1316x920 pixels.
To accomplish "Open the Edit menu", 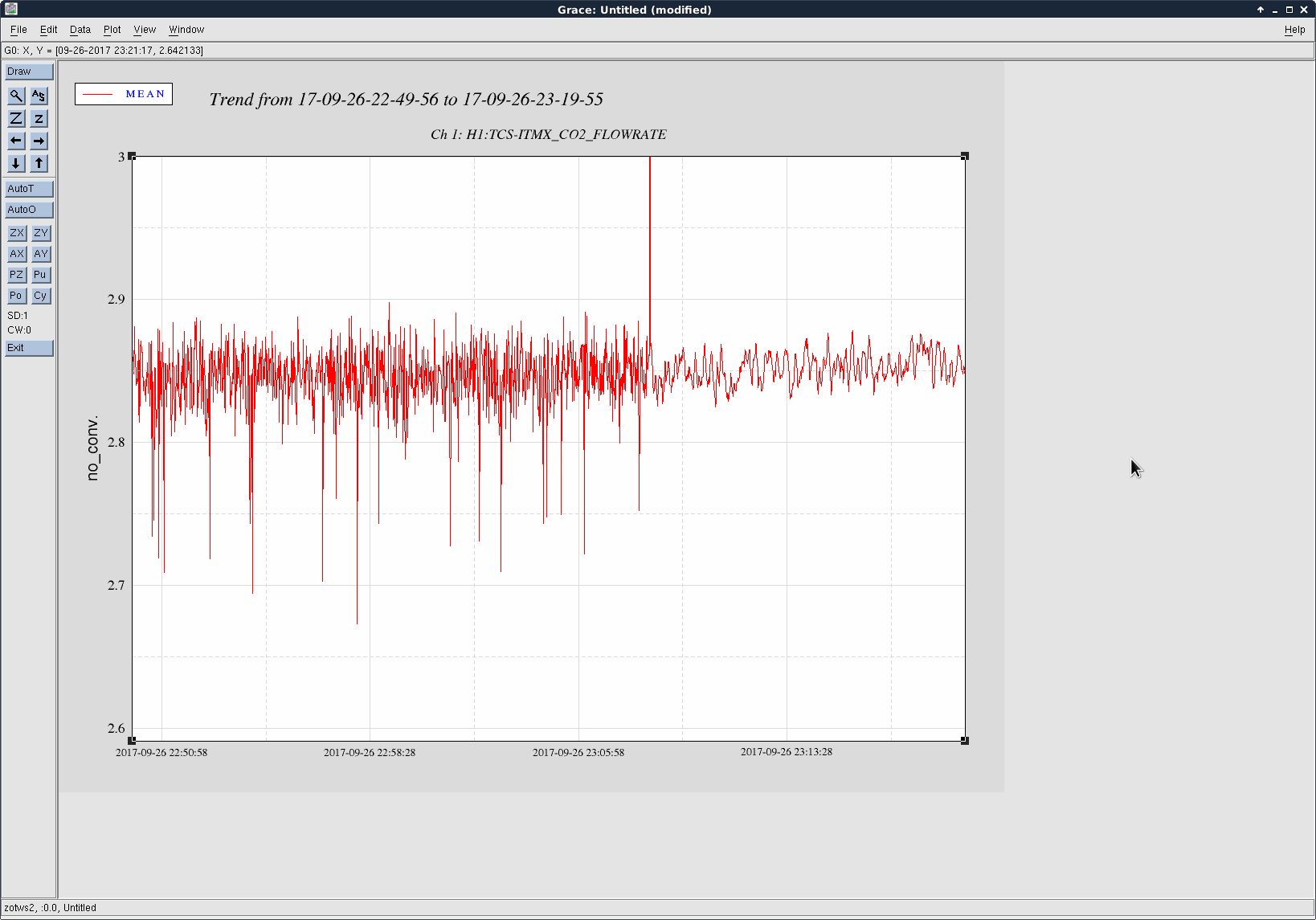I will (48, 30).
